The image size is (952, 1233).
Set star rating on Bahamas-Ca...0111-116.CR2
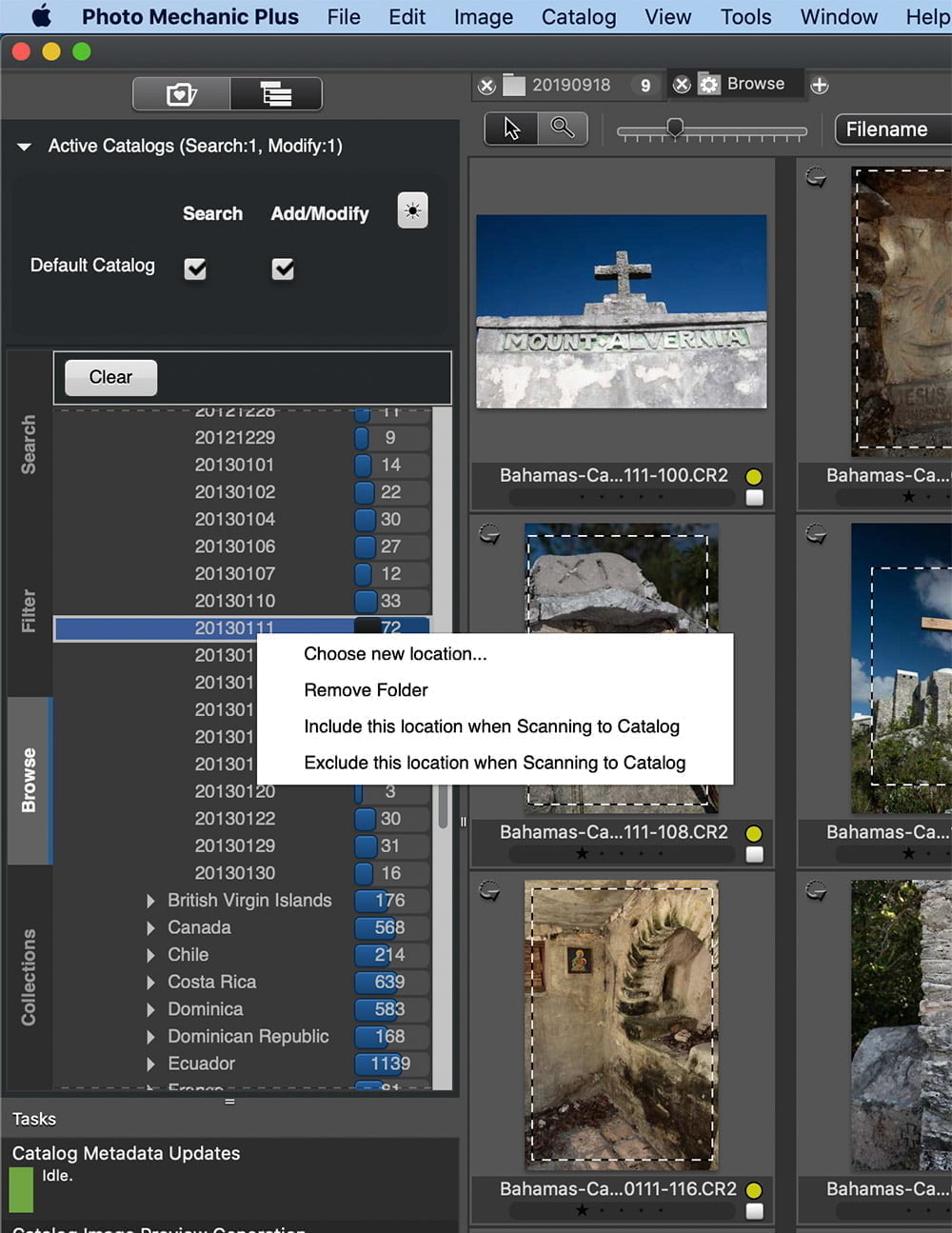coord(622,1211)
